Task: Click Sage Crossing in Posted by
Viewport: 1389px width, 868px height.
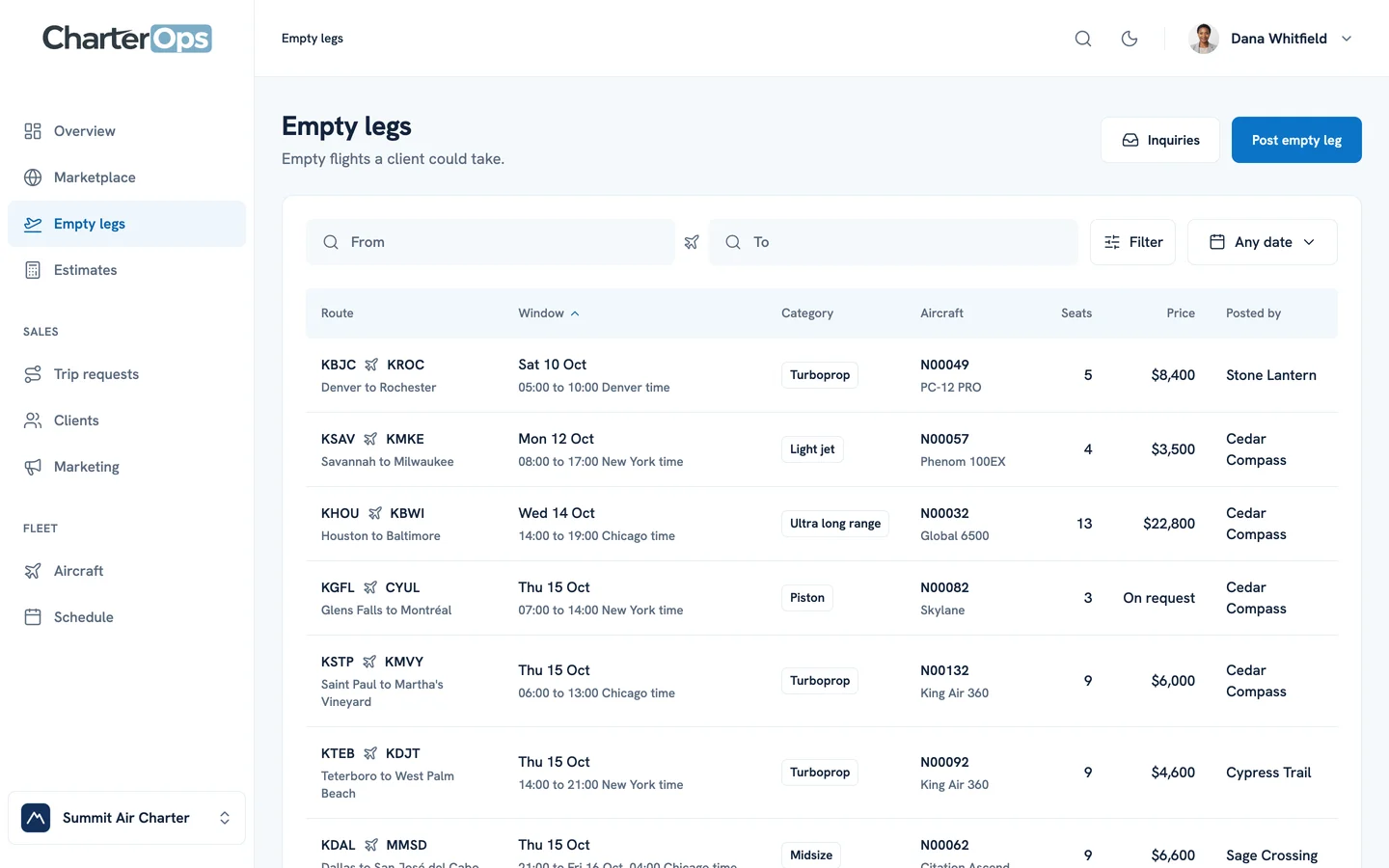Action: (x=1271, y=855)
